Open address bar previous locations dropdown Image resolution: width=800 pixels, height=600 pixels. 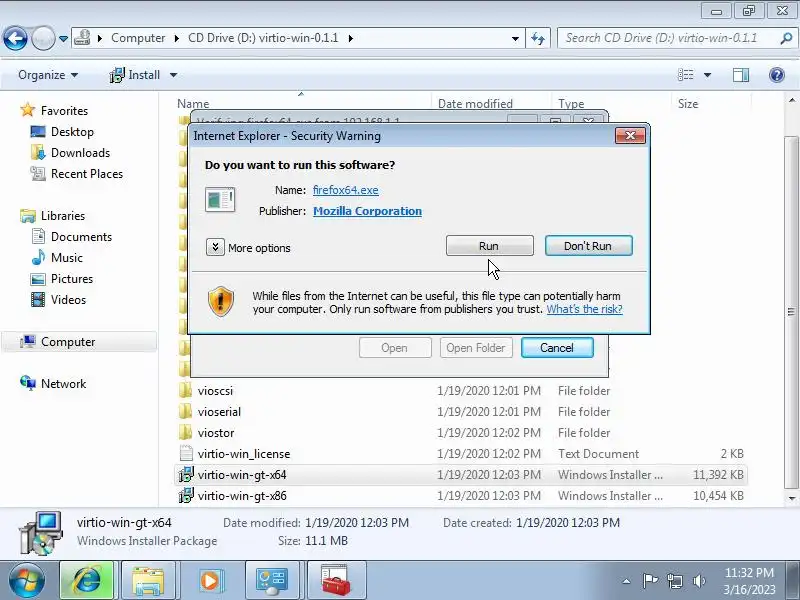[515, 38]
